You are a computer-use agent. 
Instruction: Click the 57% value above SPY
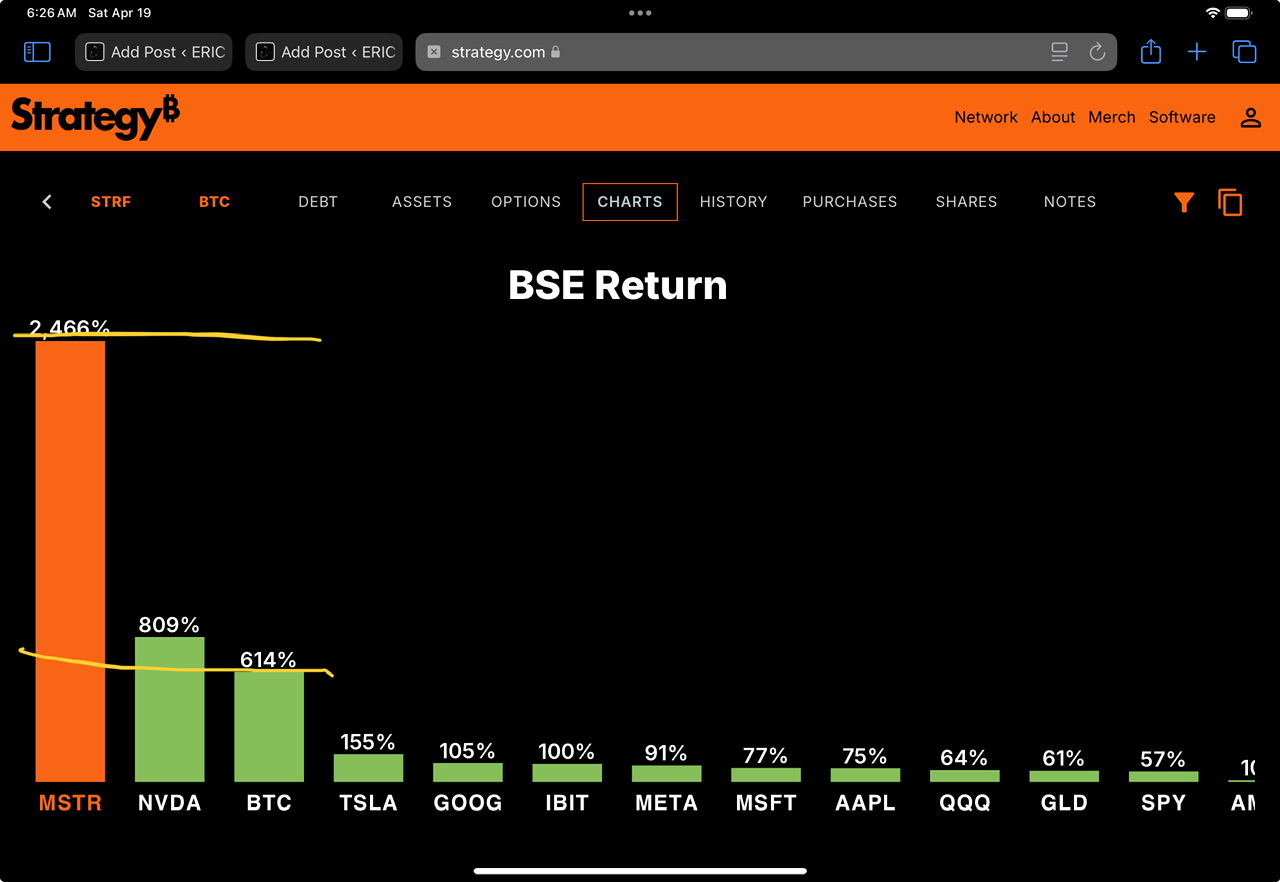pyautogui.click(x=1163, y=760)
